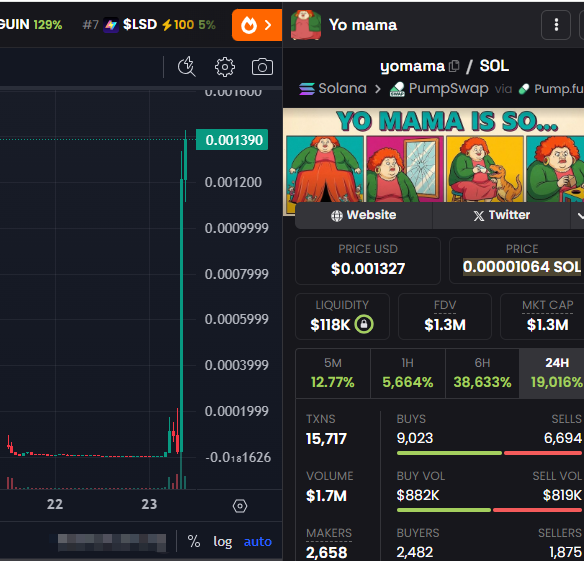Open chart settings gear icon
This screenshot has height=561, width=584.
225,67
